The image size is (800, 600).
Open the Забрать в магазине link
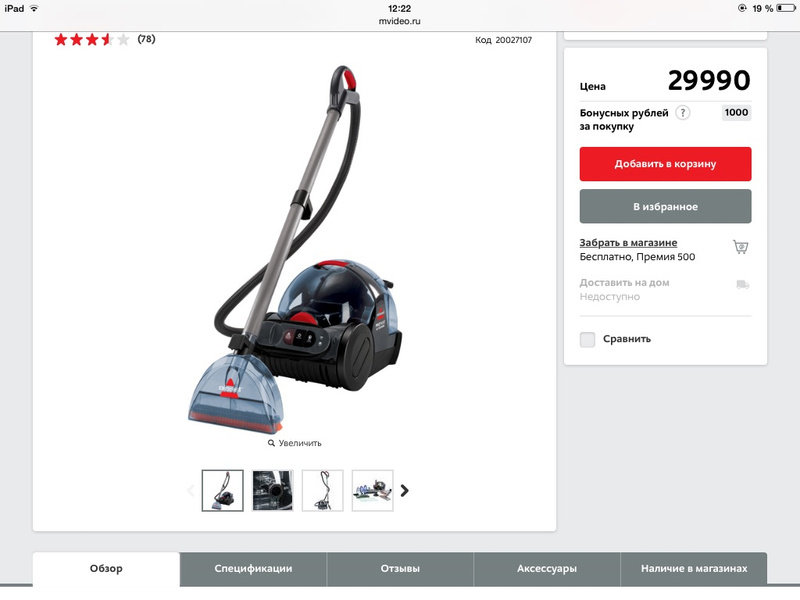[628, 243]
